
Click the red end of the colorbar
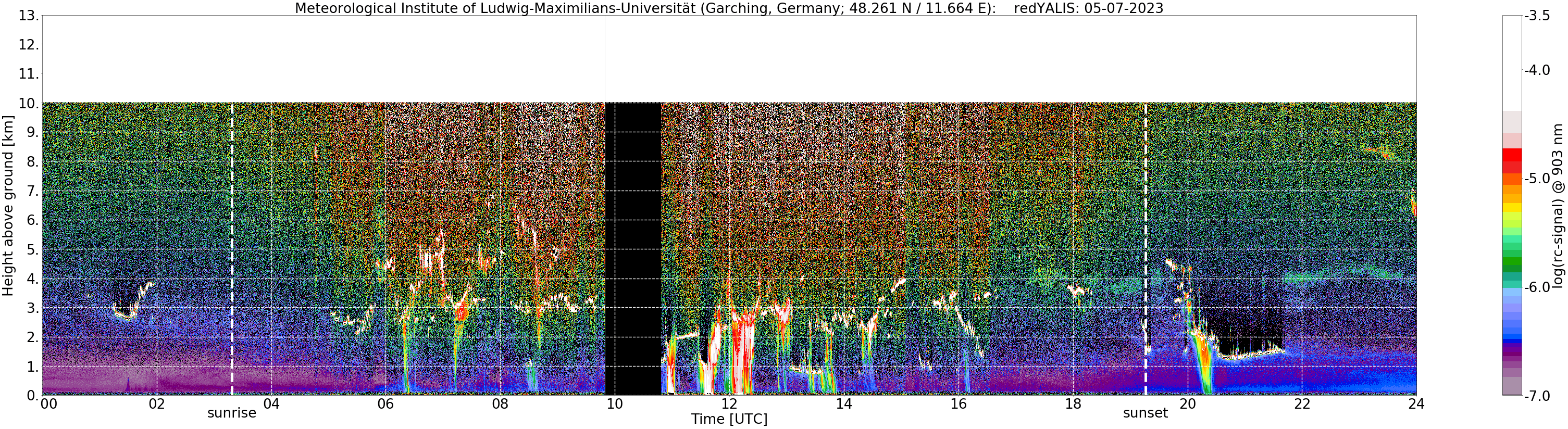[x=1512, y=161]
